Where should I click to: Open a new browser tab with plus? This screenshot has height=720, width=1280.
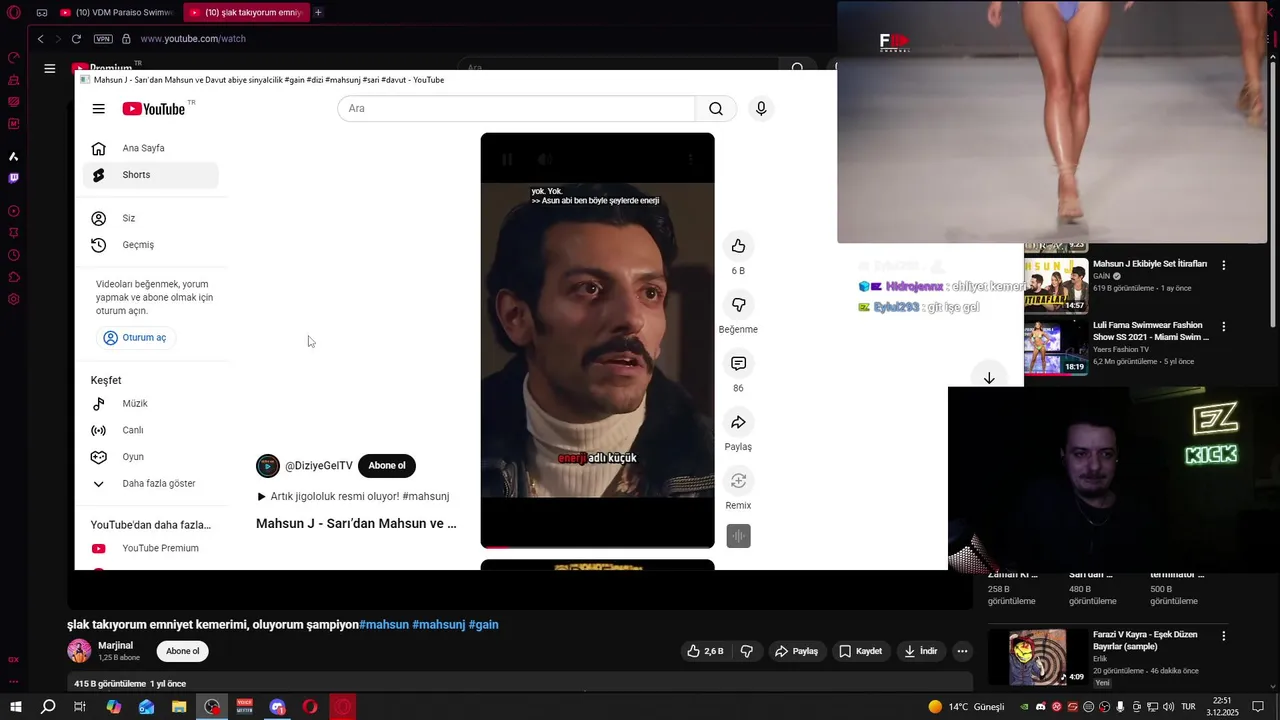pos(318,12)
